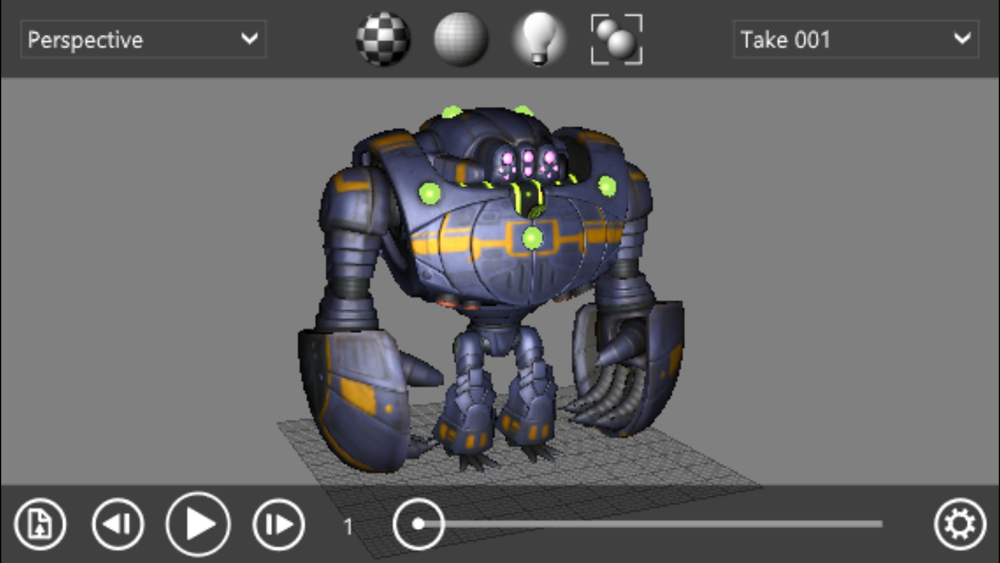The image size is (1000, 563).
Task: Step forward one frame
Action: 279,524
